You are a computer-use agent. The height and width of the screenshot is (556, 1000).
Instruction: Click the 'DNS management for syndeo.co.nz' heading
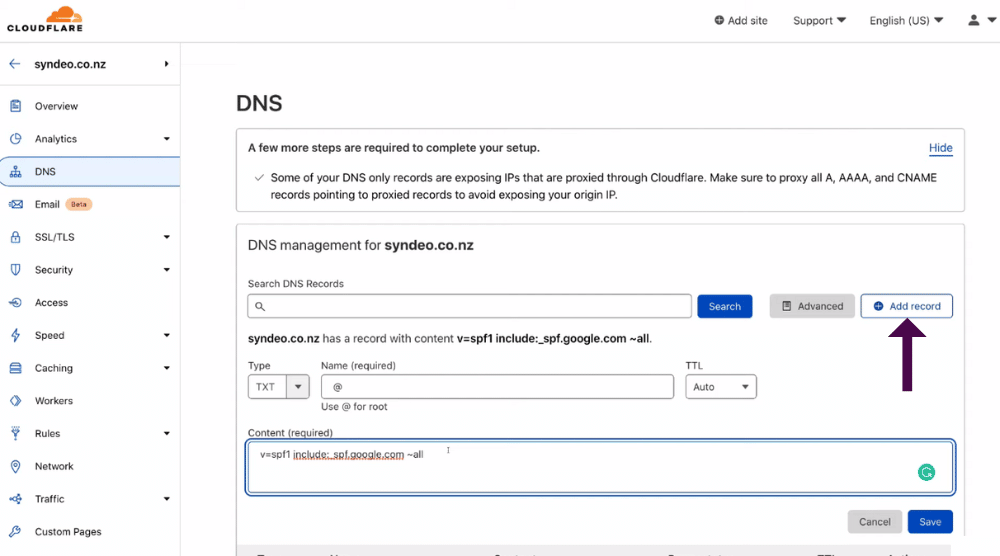click(x=360, y=245)
